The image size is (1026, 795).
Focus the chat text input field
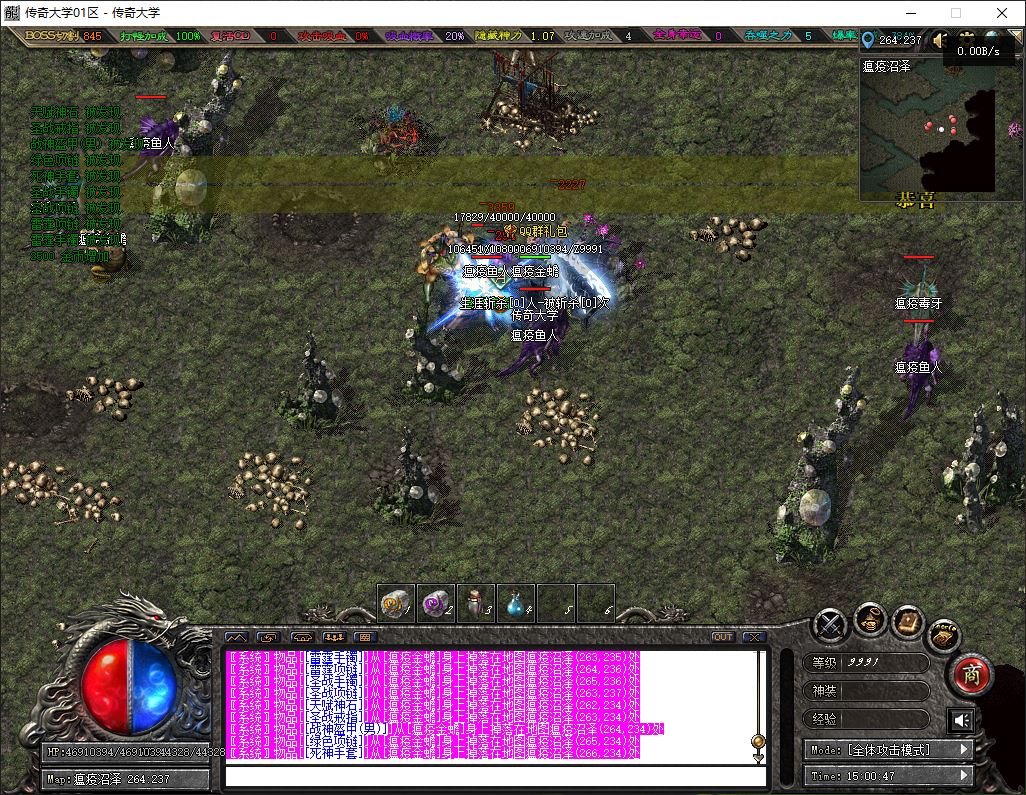click(x=496, y=776)
